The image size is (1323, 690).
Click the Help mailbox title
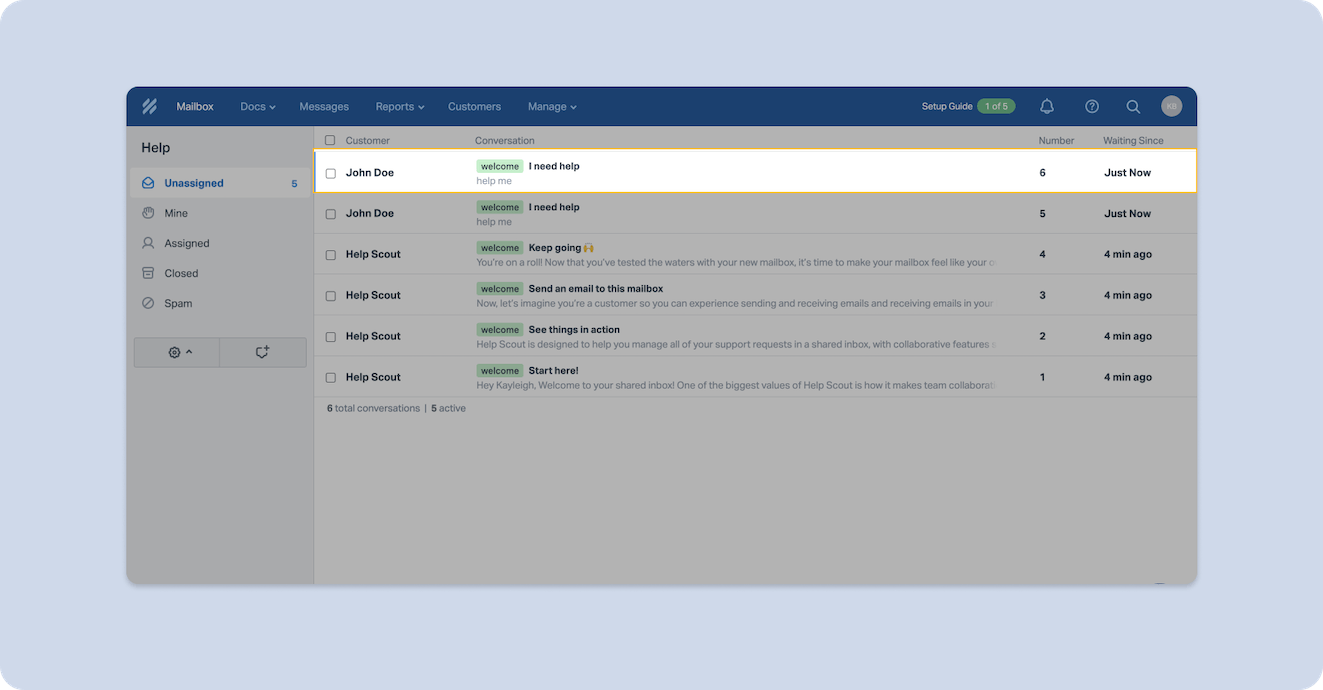(156, 148)
